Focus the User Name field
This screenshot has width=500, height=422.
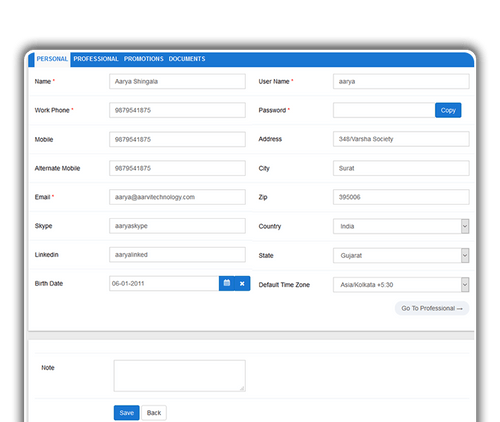(401, 81)
